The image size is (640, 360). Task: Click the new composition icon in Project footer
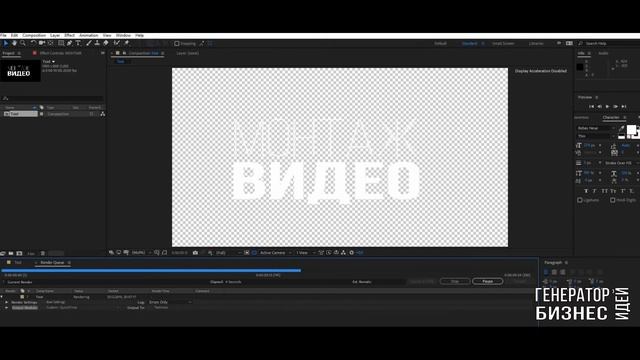19,253
